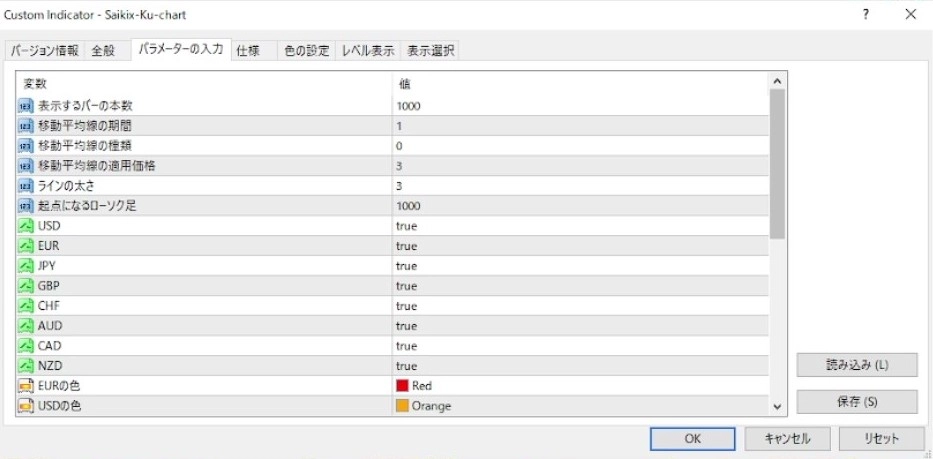Click the boolean icon beside NZD

tap(26, 366)
